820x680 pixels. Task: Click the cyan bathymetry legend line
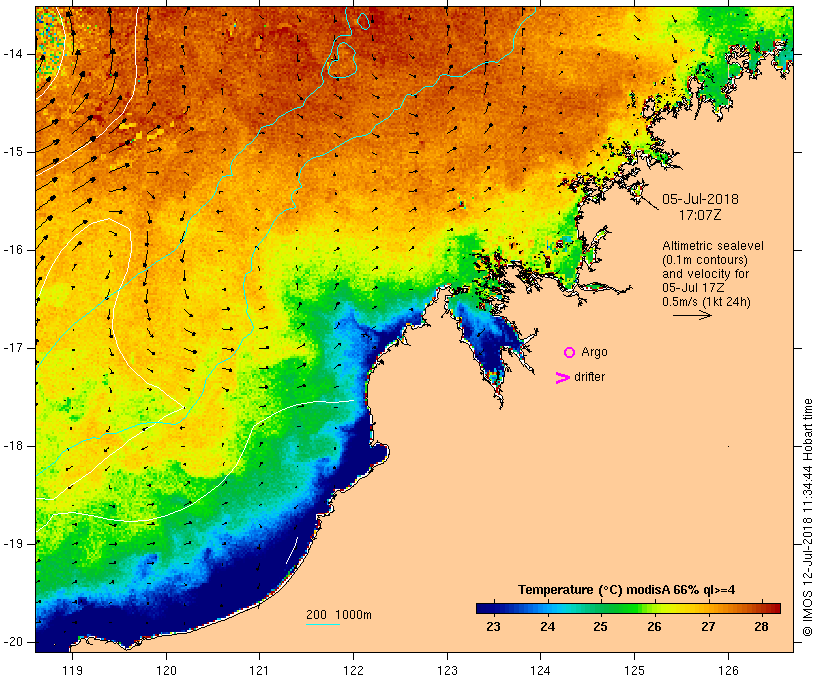[x=323, y=624]
